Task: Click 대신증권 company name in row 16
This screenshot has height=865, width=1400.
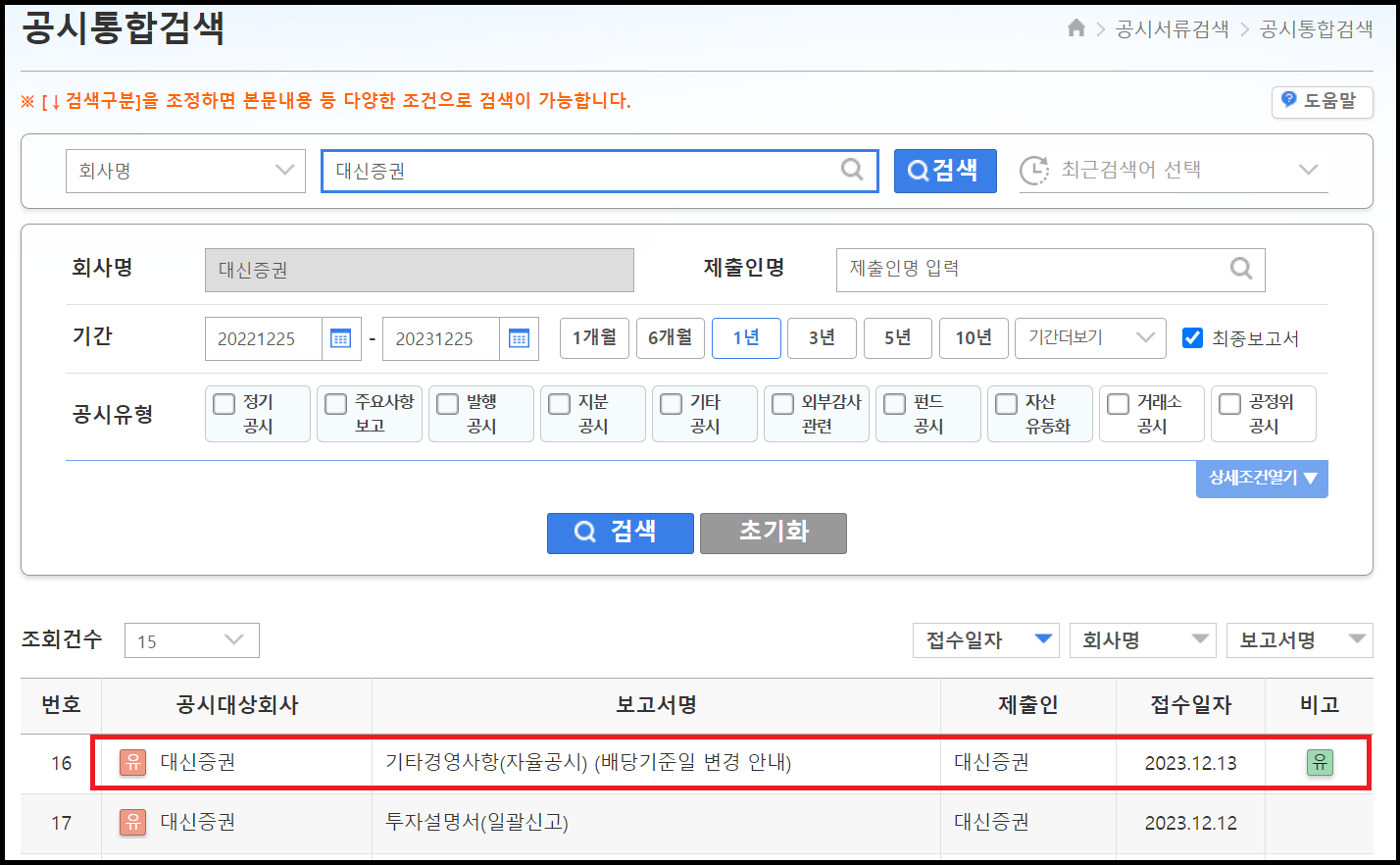Action: [198, 762]
